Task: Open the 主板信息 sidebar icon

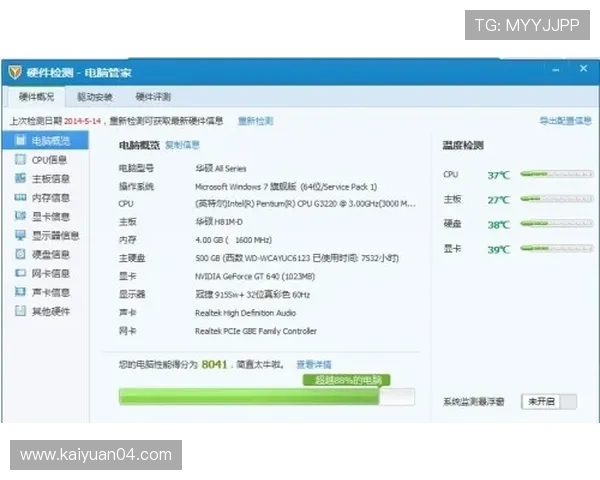Action: tap(21, 178)
